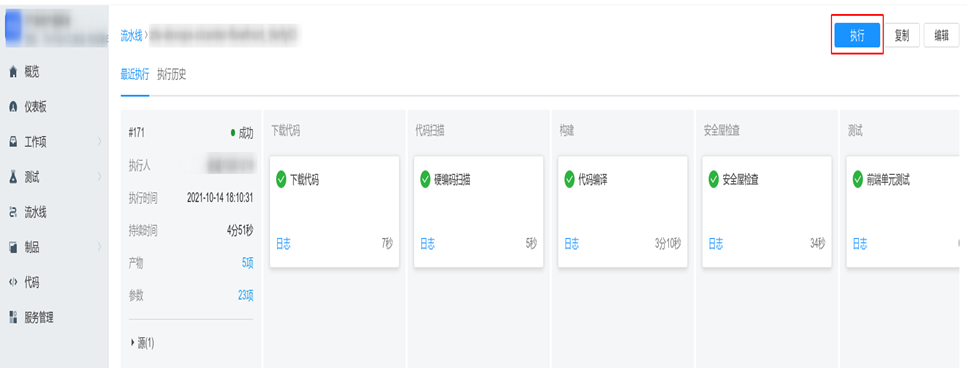Image resolution: width=967 pixels, height=368 pixels.
Task: Click the 5秒 duration on 硬编码扫描 card
Action: (532, 244)
